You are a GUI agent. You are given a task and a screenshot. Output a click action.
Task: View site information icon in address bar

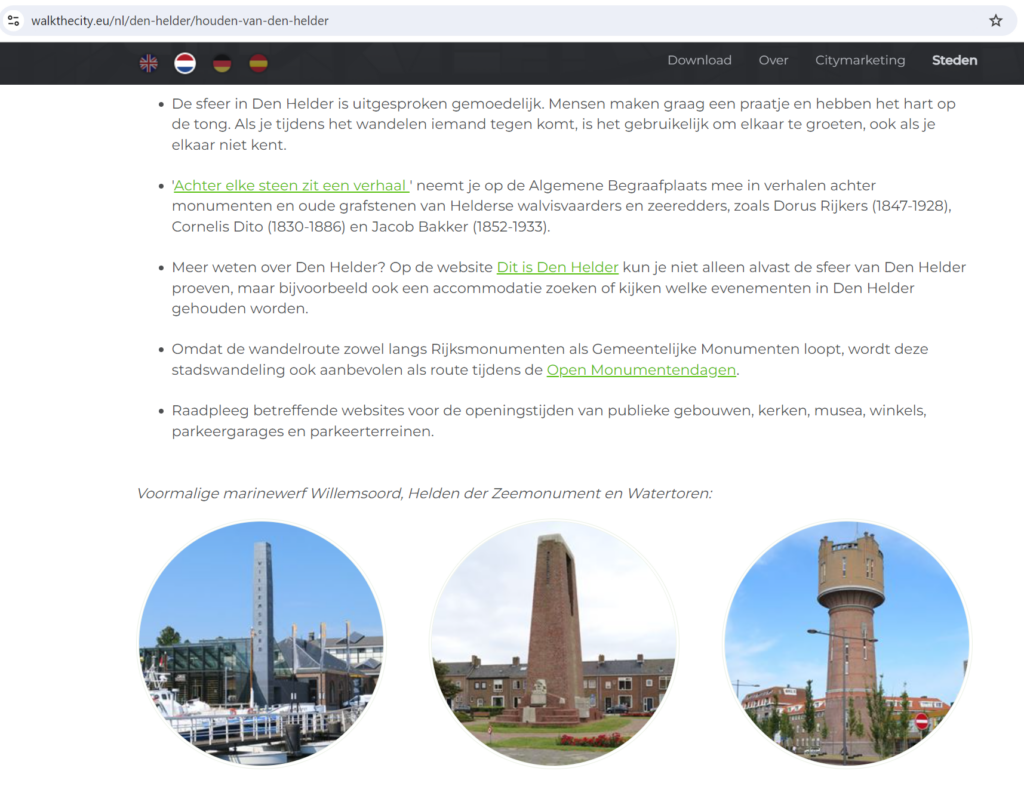[x=14, y=20]
